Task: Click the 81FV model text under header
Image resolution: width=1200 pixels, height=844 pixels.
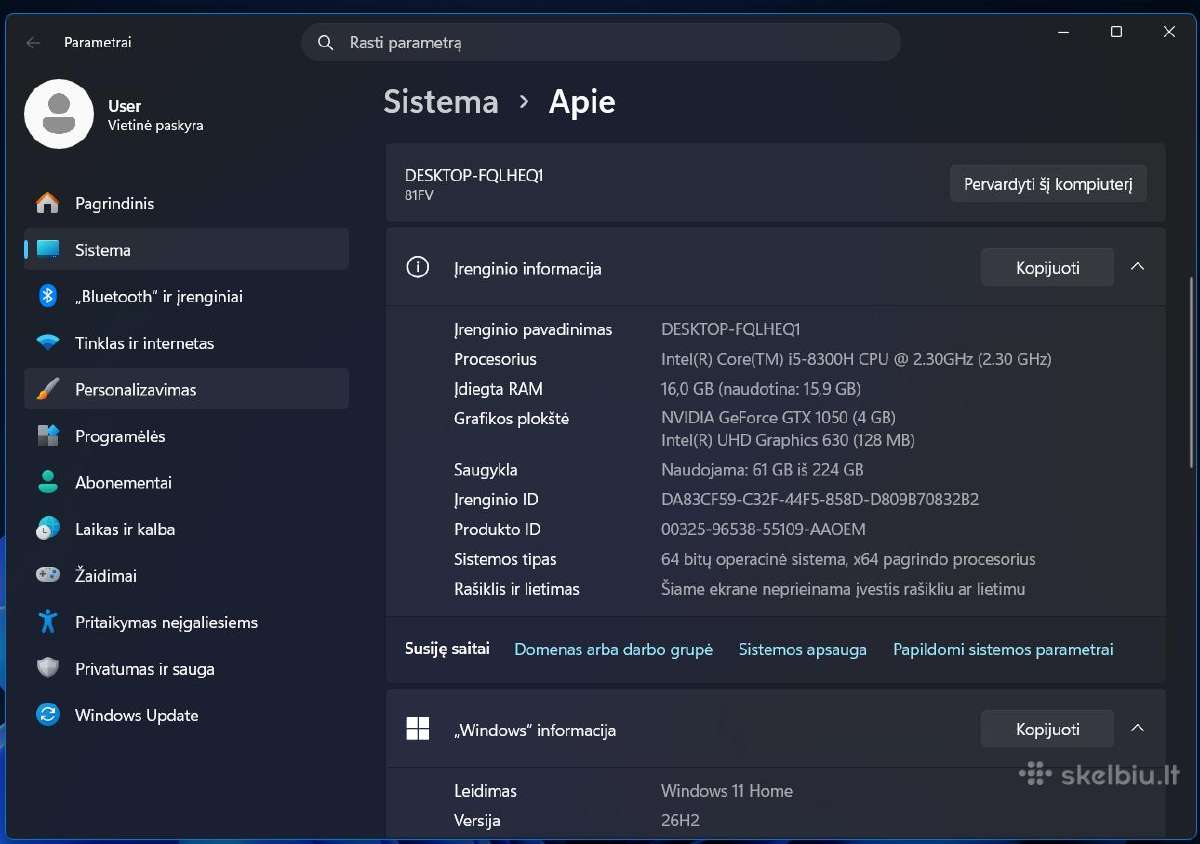Action: (419, 195)
